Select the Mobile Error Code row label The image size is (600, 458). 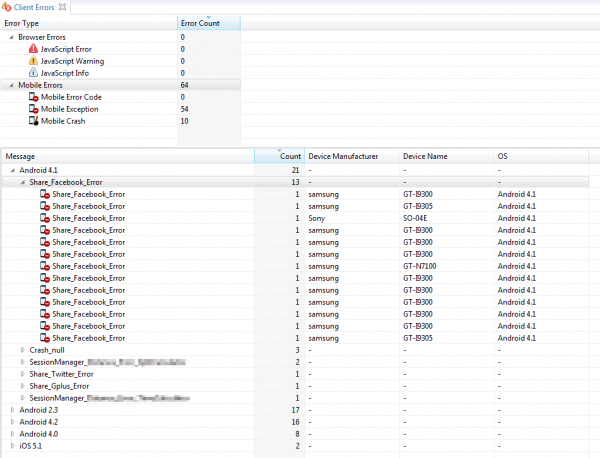[x=71, y=97]
